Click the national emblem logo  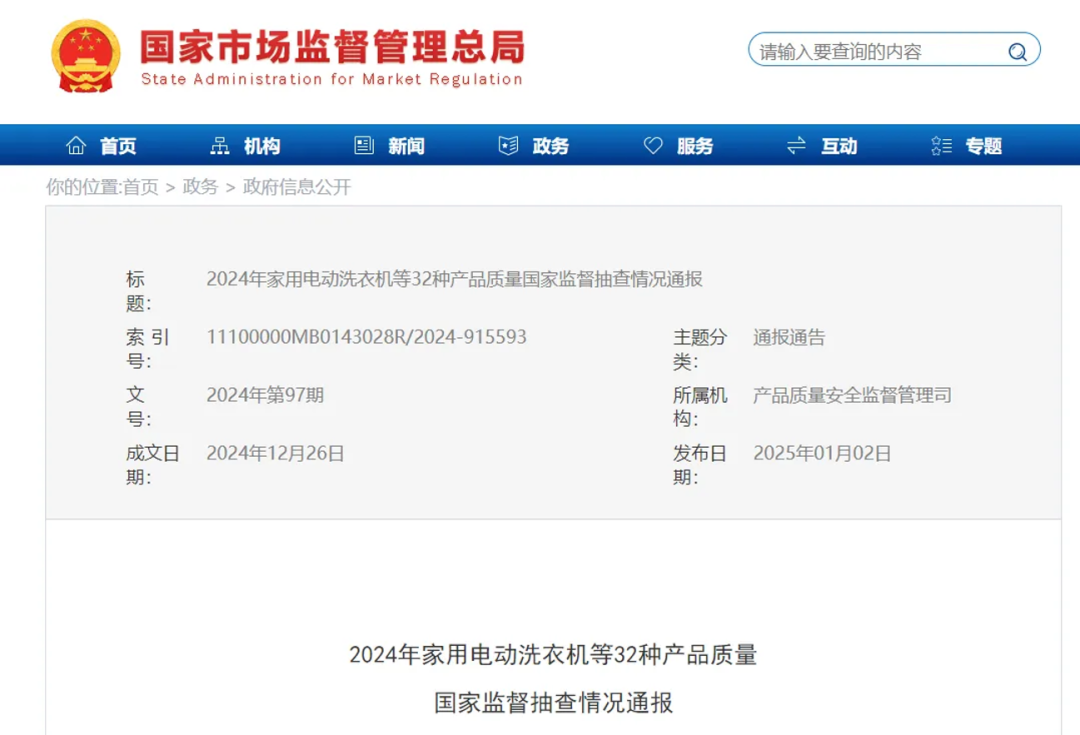(x=86, y=56)
